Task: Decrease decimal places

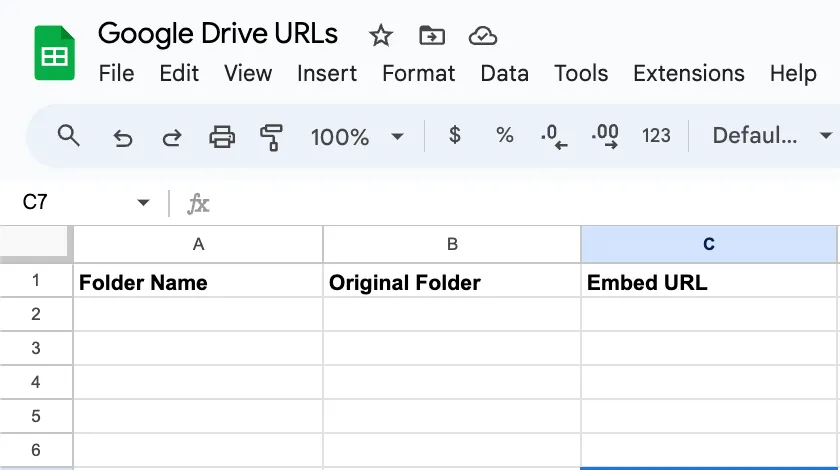Action: tap(554, 136)
